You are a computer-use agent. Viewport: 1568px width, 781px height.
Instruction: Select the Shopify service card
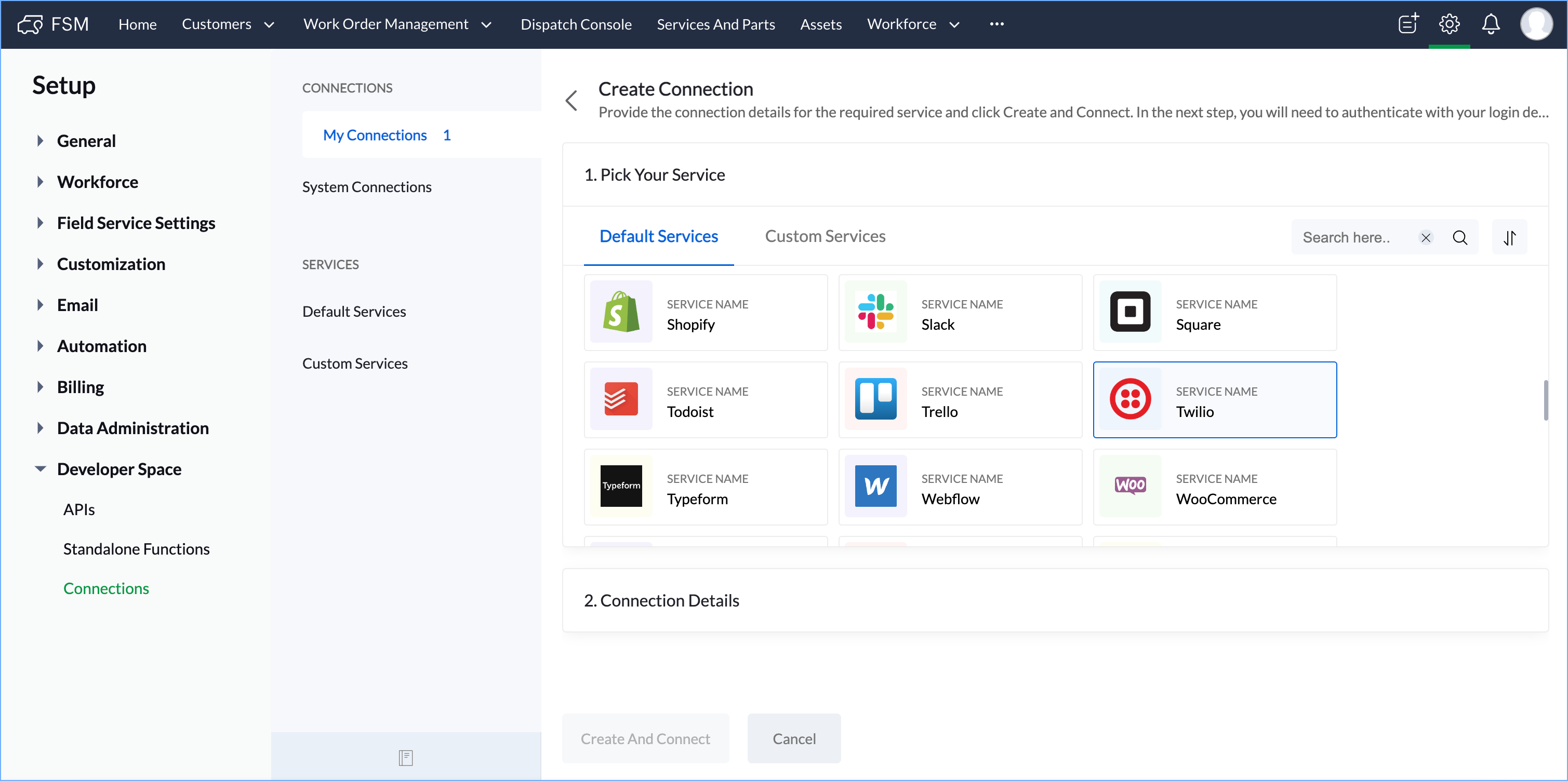click(705, 313)
